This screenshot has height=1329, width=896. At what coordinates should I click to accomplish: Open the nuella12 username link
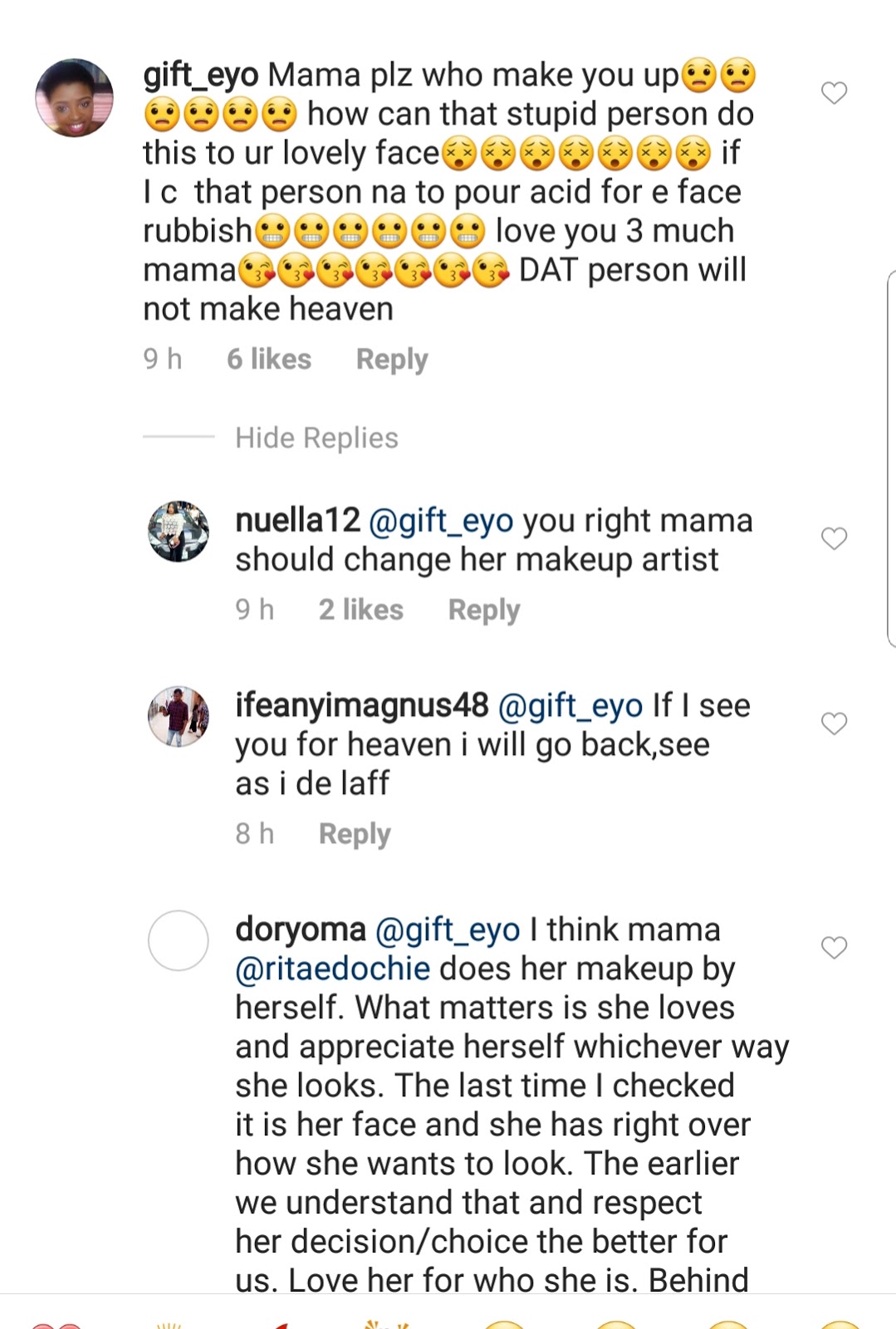[x=297, y=521]
